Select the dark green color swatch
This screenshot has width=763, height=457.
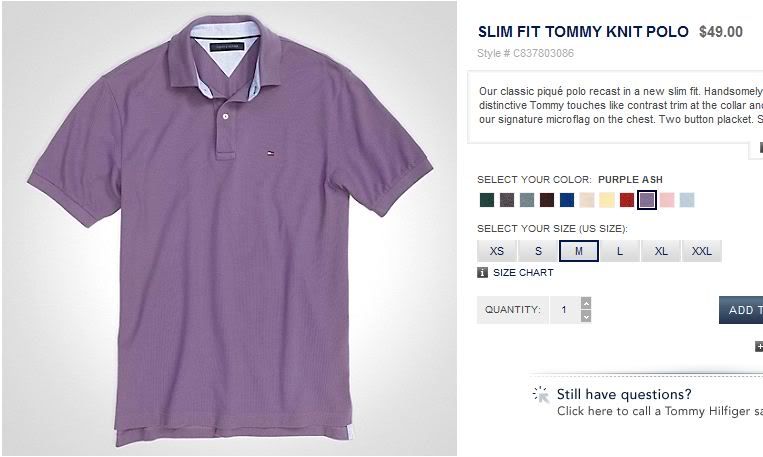click(x=486, y=200)
